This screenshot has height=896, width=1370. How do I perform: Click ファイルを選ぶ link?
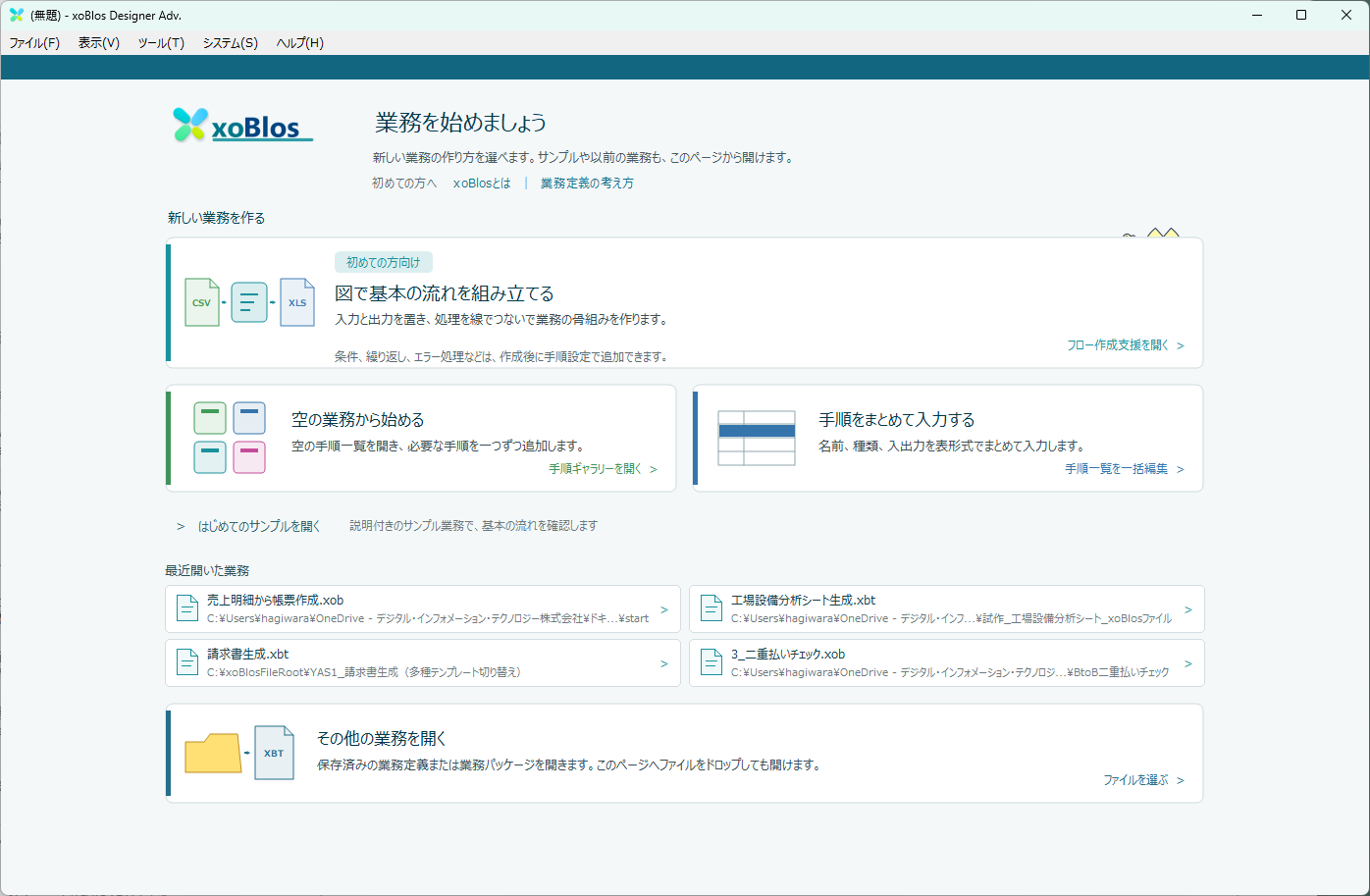click(x=1143, y=780)
